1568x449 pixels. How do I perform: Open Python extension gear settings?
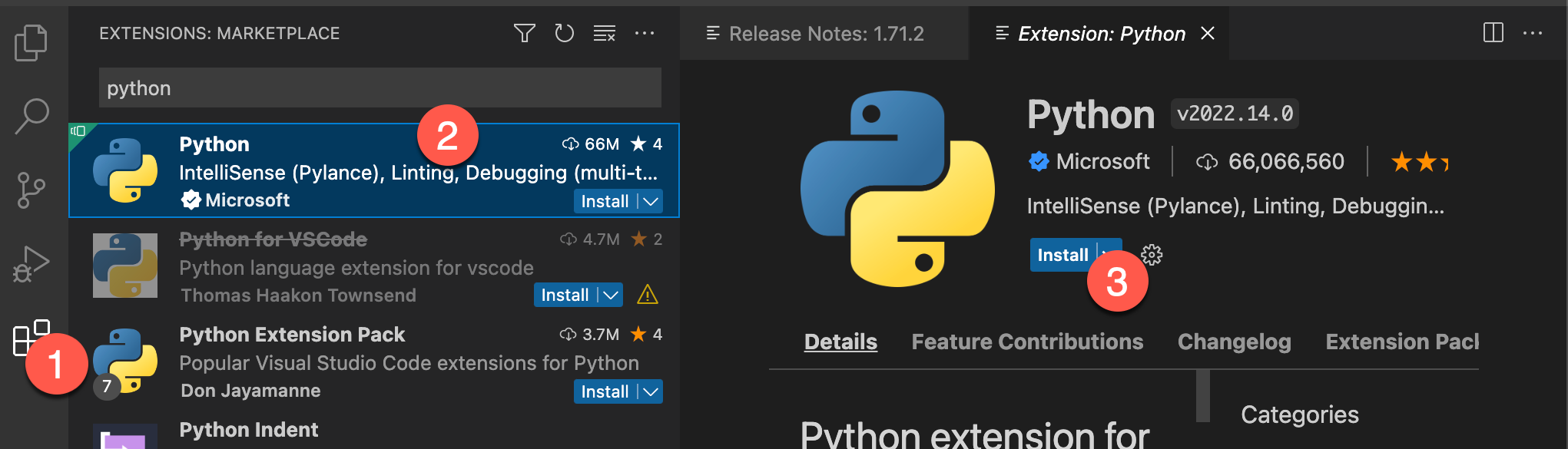pyautogui.click(x=1152, y=255)
